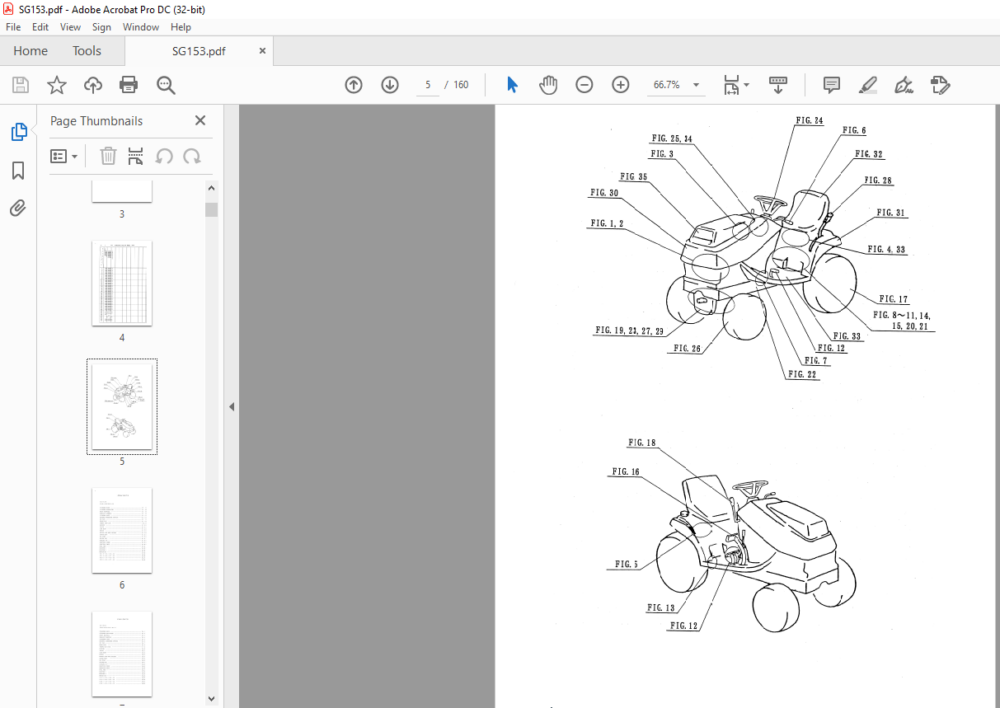Expand the thumbnails options menu dropdown
Viewport: 1000px width, 708px height.
pos(64,156)
